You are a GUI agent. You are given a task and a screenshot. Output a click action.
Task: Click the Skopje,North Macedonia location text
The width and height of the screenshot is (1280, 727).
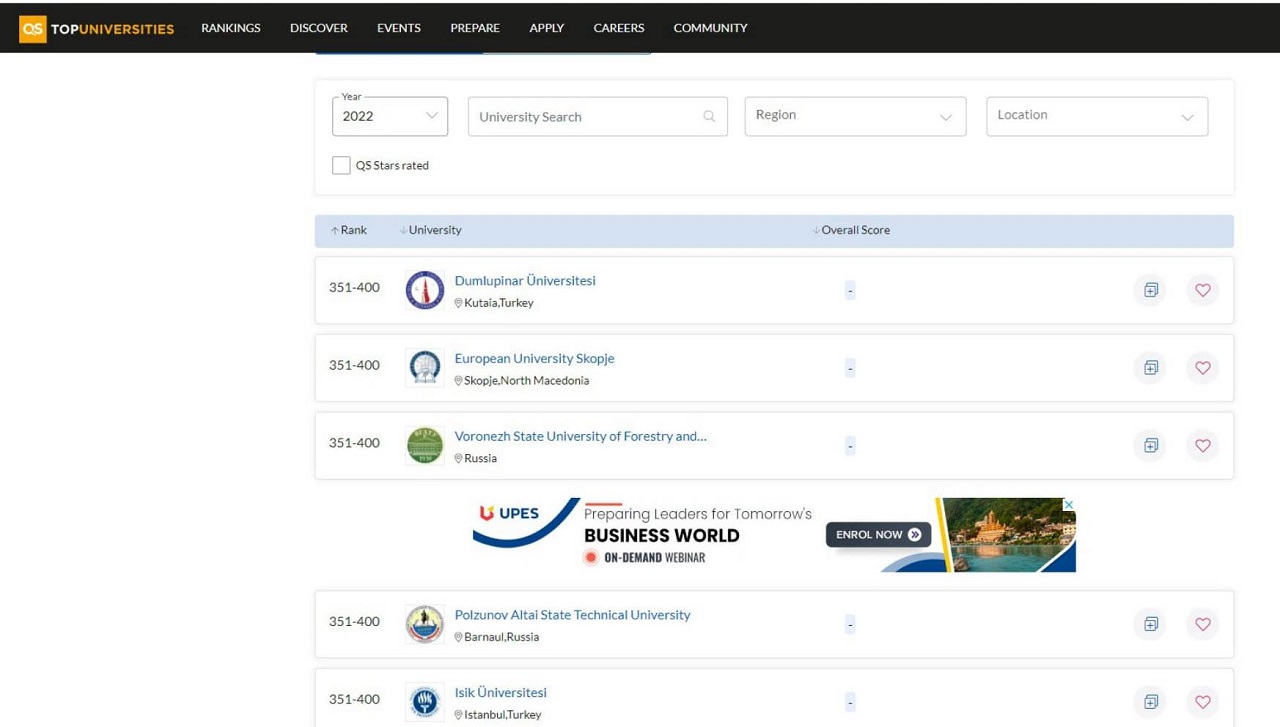527,381
